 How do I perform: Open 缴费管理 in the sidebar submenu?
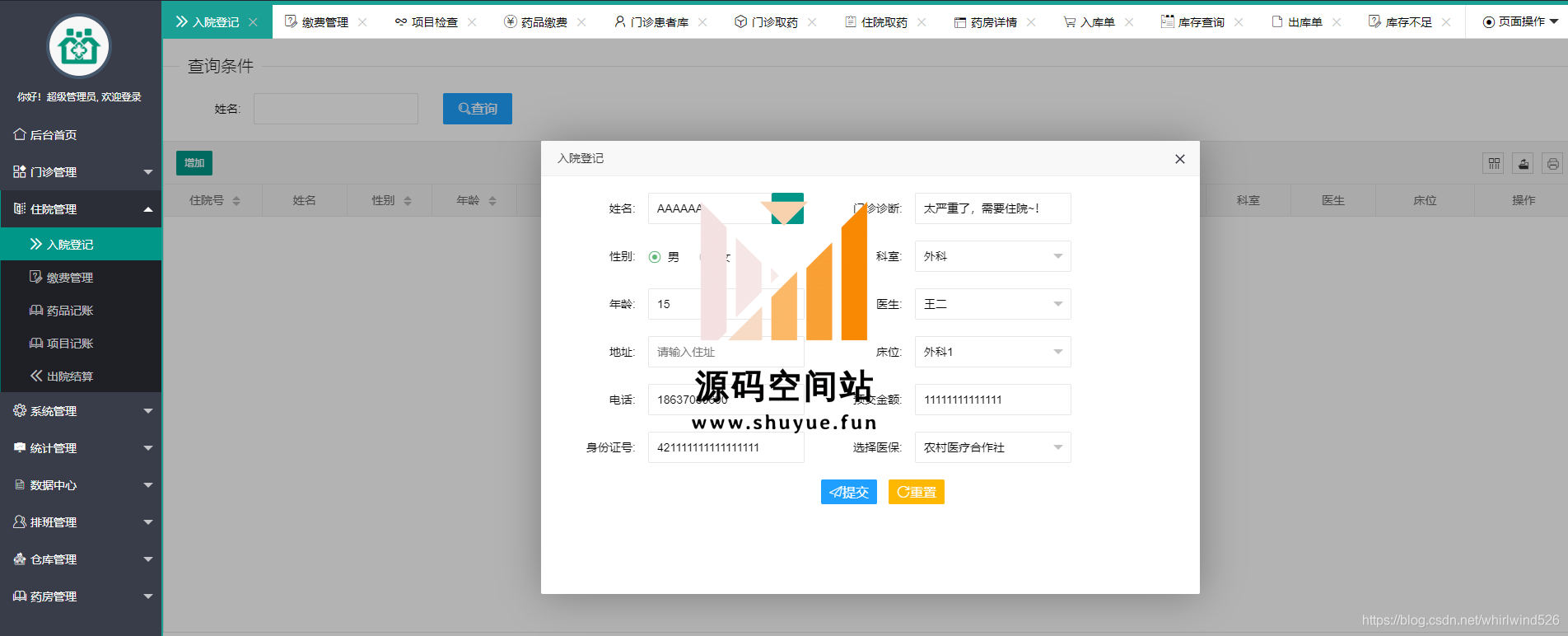tap(81, 277)
